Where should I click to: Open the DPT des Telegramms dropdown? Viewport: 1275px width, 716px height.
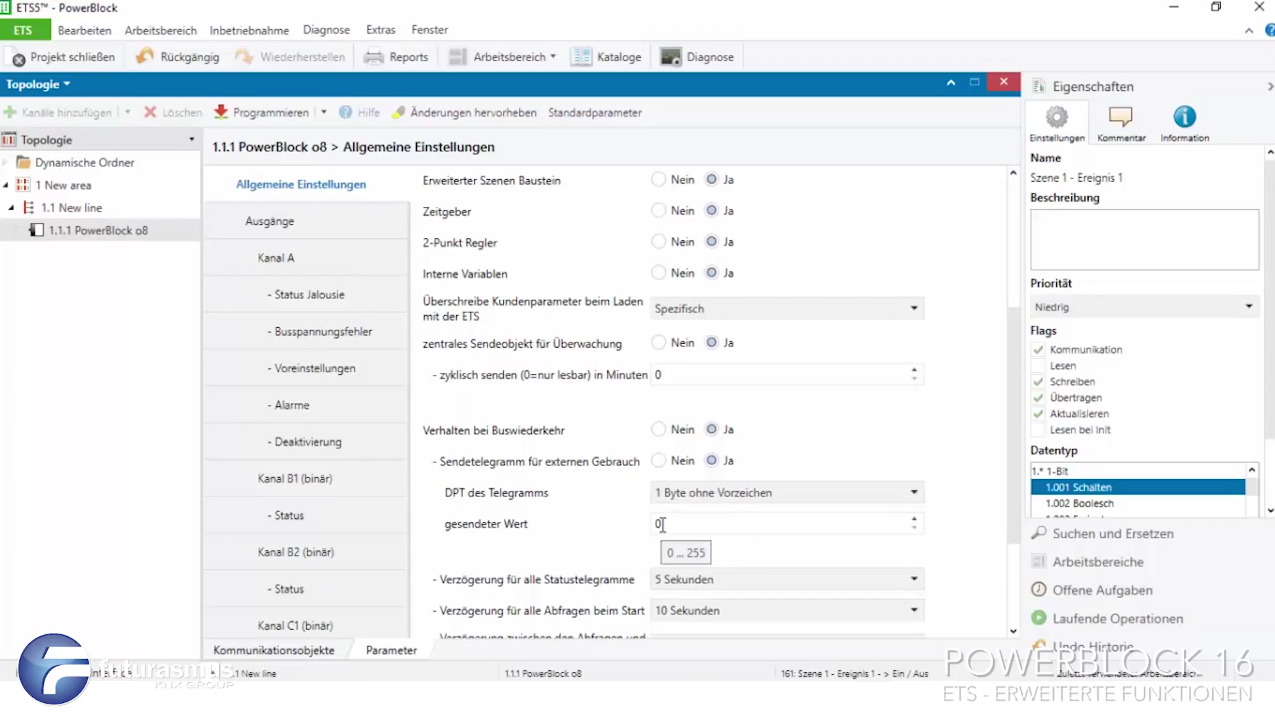pos(786,493)
